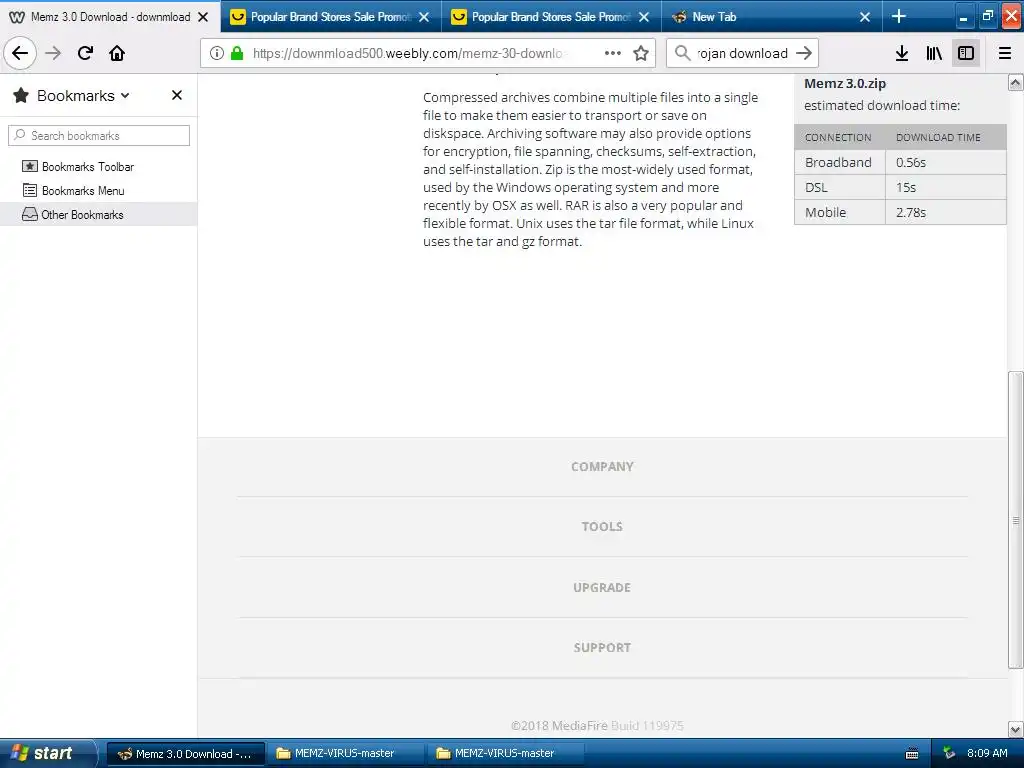
Task: Click the on-screen keyboard tray icon
Action: click(x=912, y=754)
